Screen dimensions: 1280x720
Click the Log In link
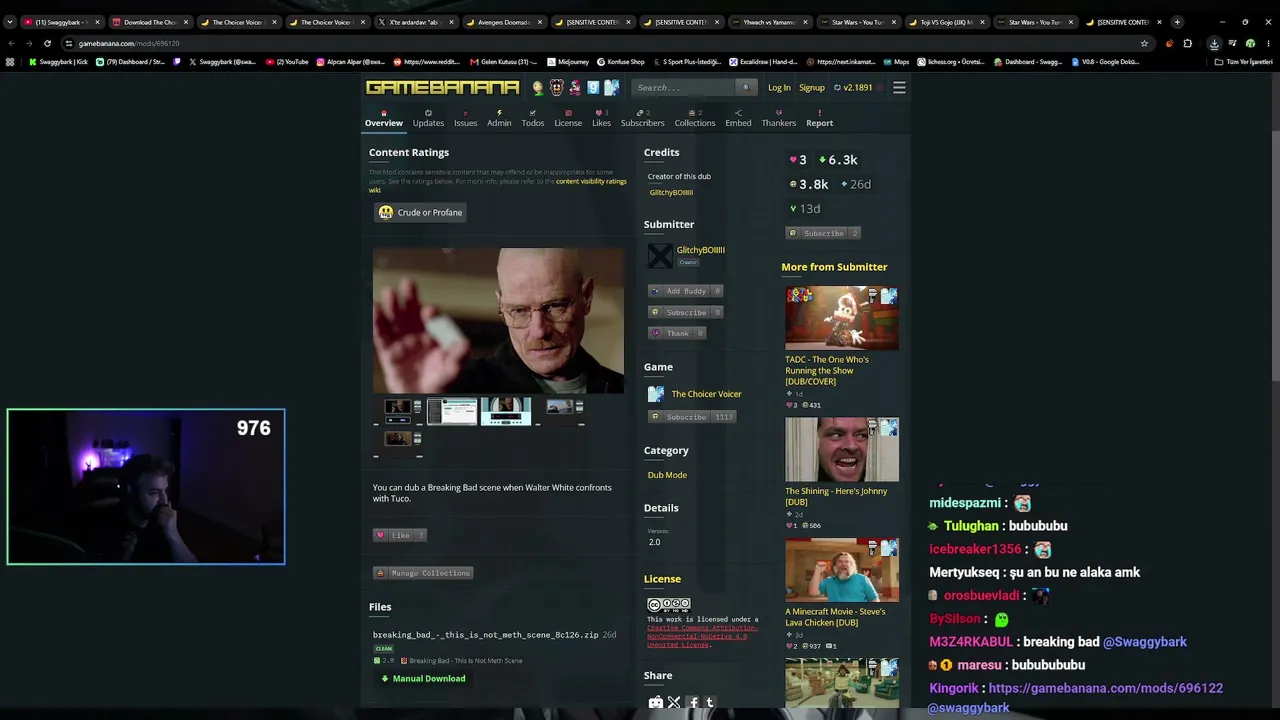click(779, 88)
